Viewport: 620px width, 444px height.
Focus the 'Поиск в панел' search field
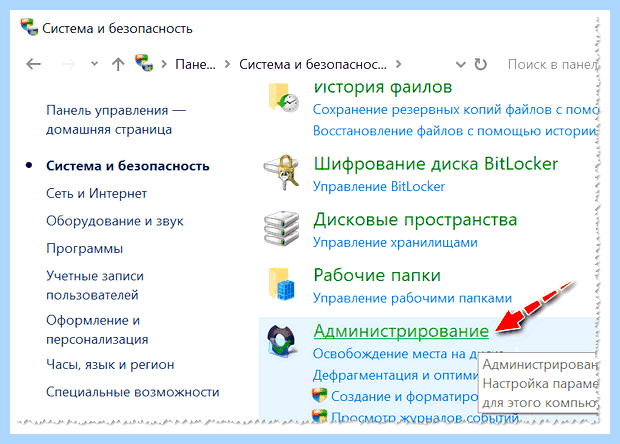[x=552, y=64]
